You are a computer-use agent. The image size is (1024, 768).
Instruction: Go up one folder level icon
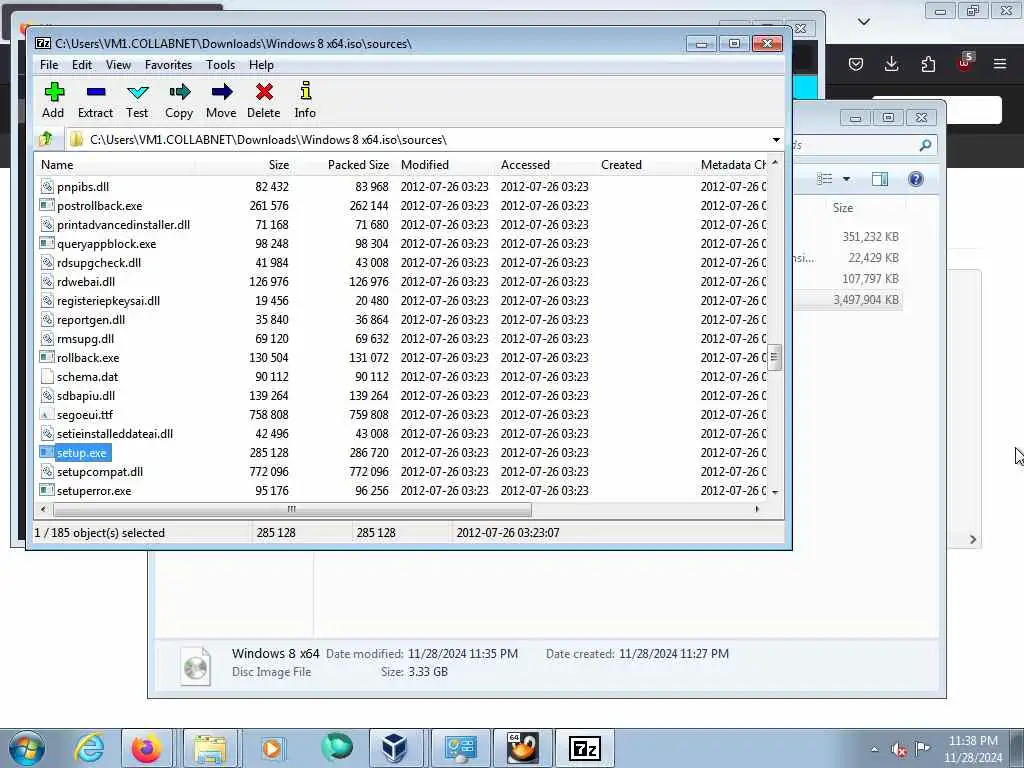pyautogui.click(x=46, y=139)
